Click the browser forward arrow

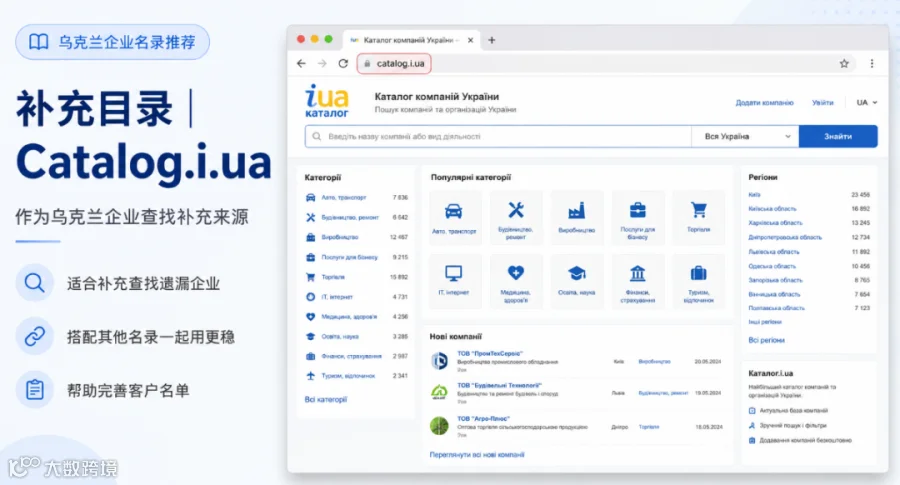pyautogui.click(x=322, y=64)
